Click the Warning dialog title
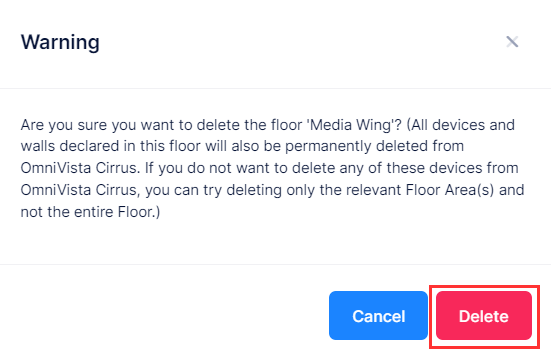The image size is (551, 362). point(60,42)
